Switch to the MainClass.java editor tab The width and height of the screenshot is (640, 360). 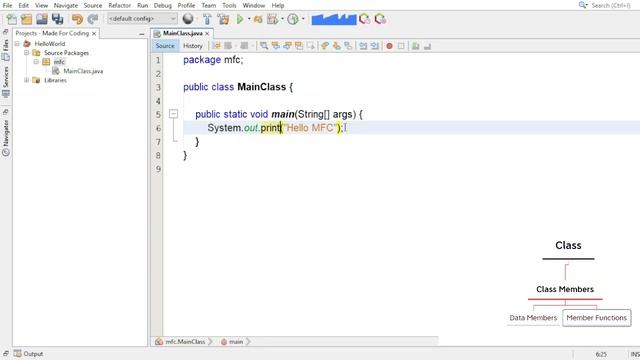182,33
